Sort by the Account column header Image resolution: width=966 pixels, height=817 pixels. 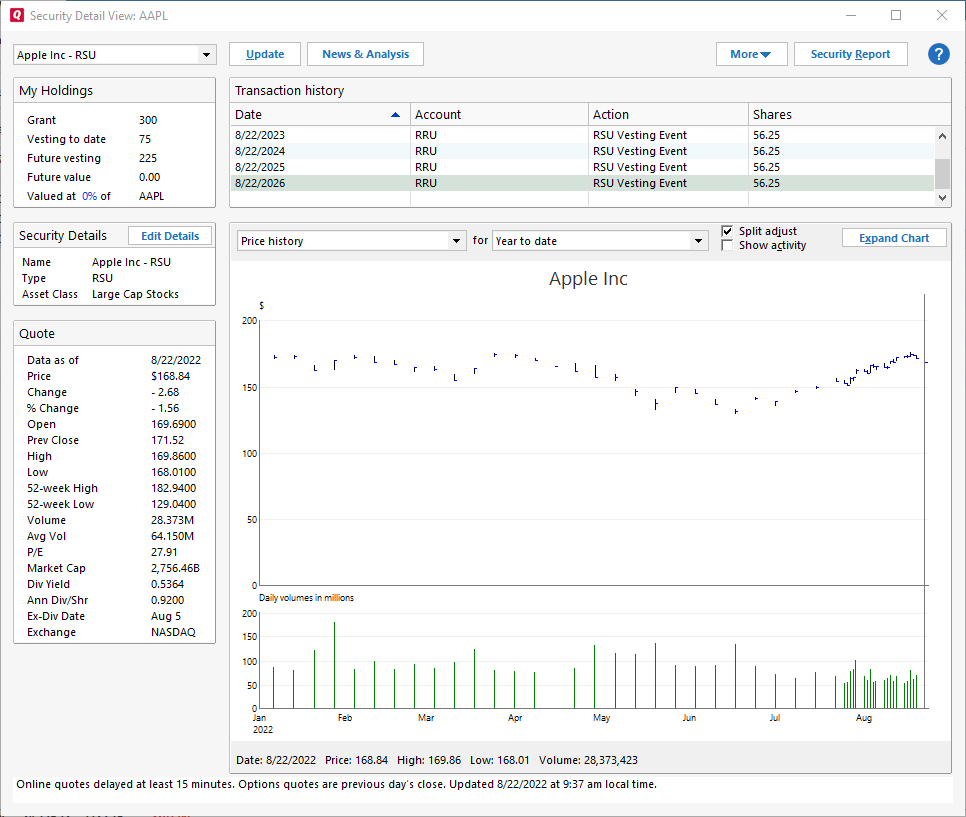(499, 115)
